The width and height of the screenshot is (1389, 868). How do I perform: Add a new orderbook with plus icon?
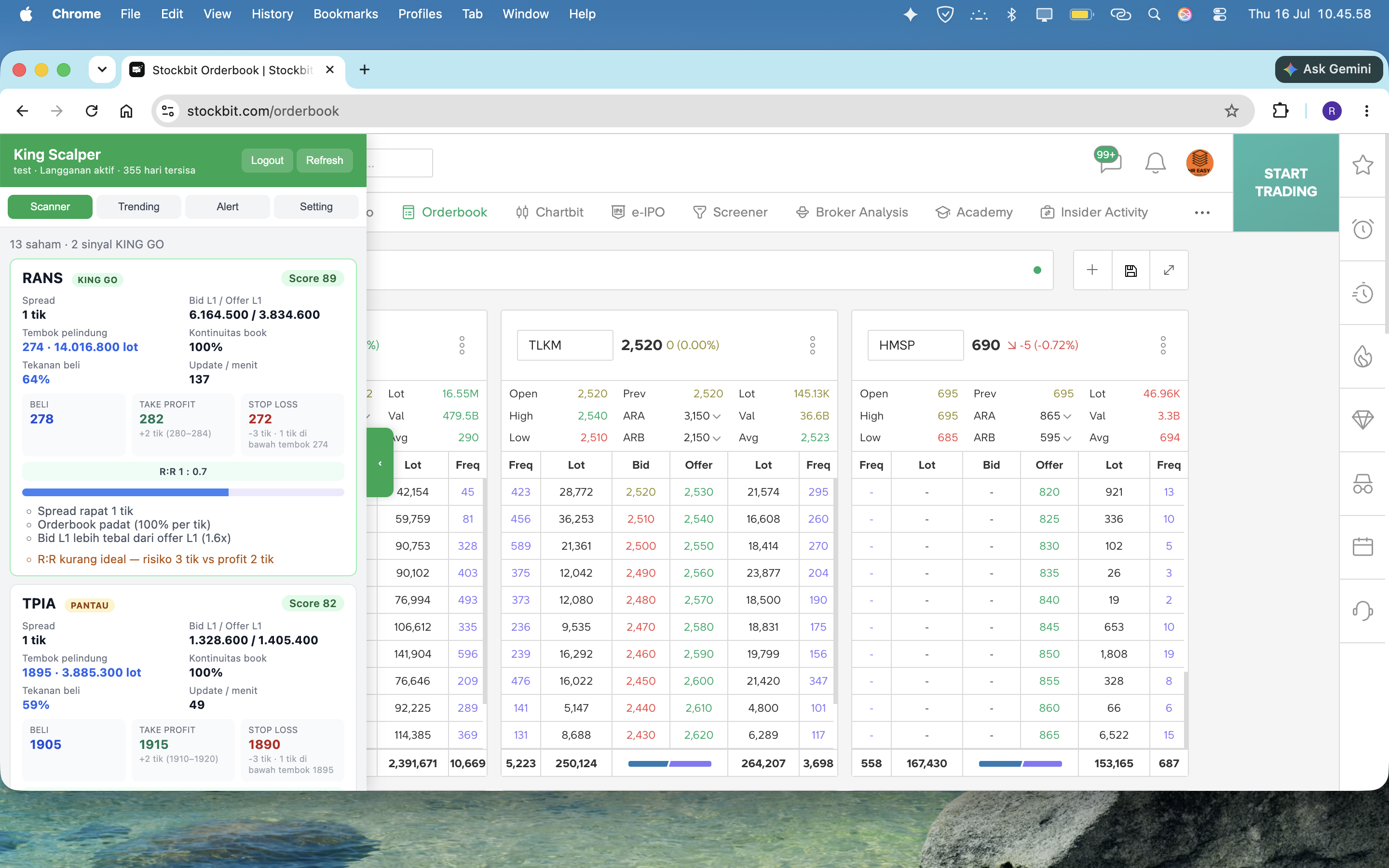pos(1092,270)
